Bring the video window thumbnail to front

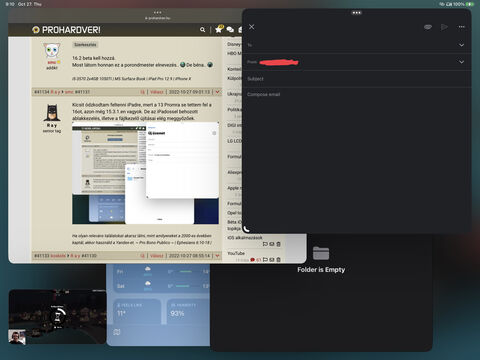tap(57, 317)
